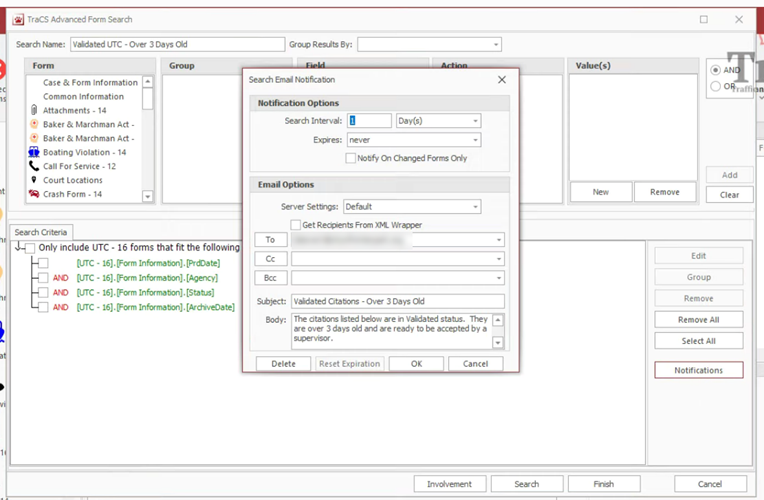Viewport: 764px width, 500px height.
Task: Open the Server Settings dropdown
Action: pyautogui.click(x=475, y=207)
